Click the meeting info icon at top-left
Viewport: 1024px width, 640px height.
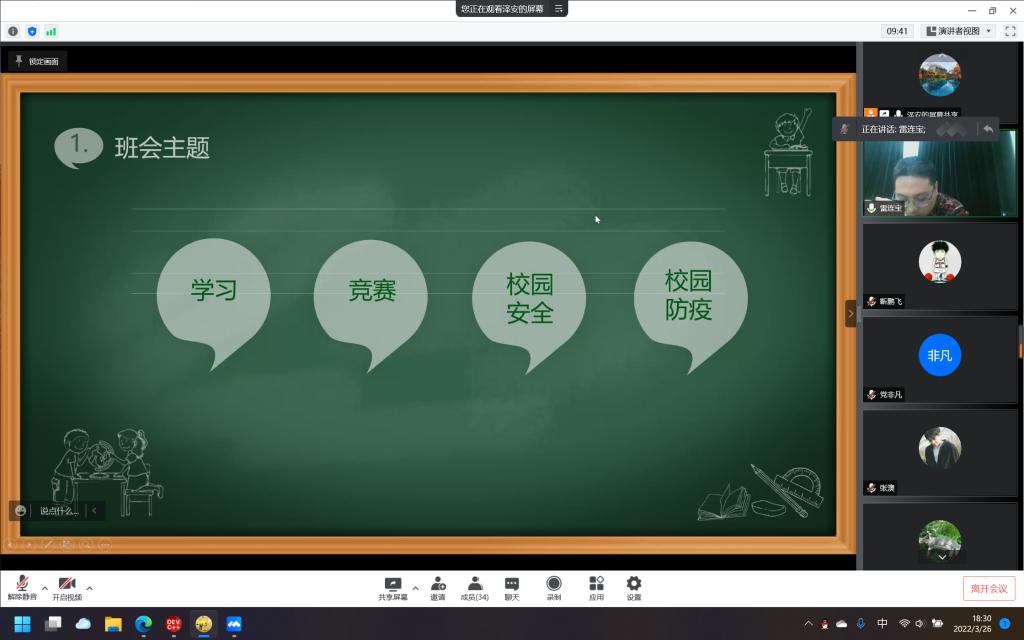tap(13, 31)
